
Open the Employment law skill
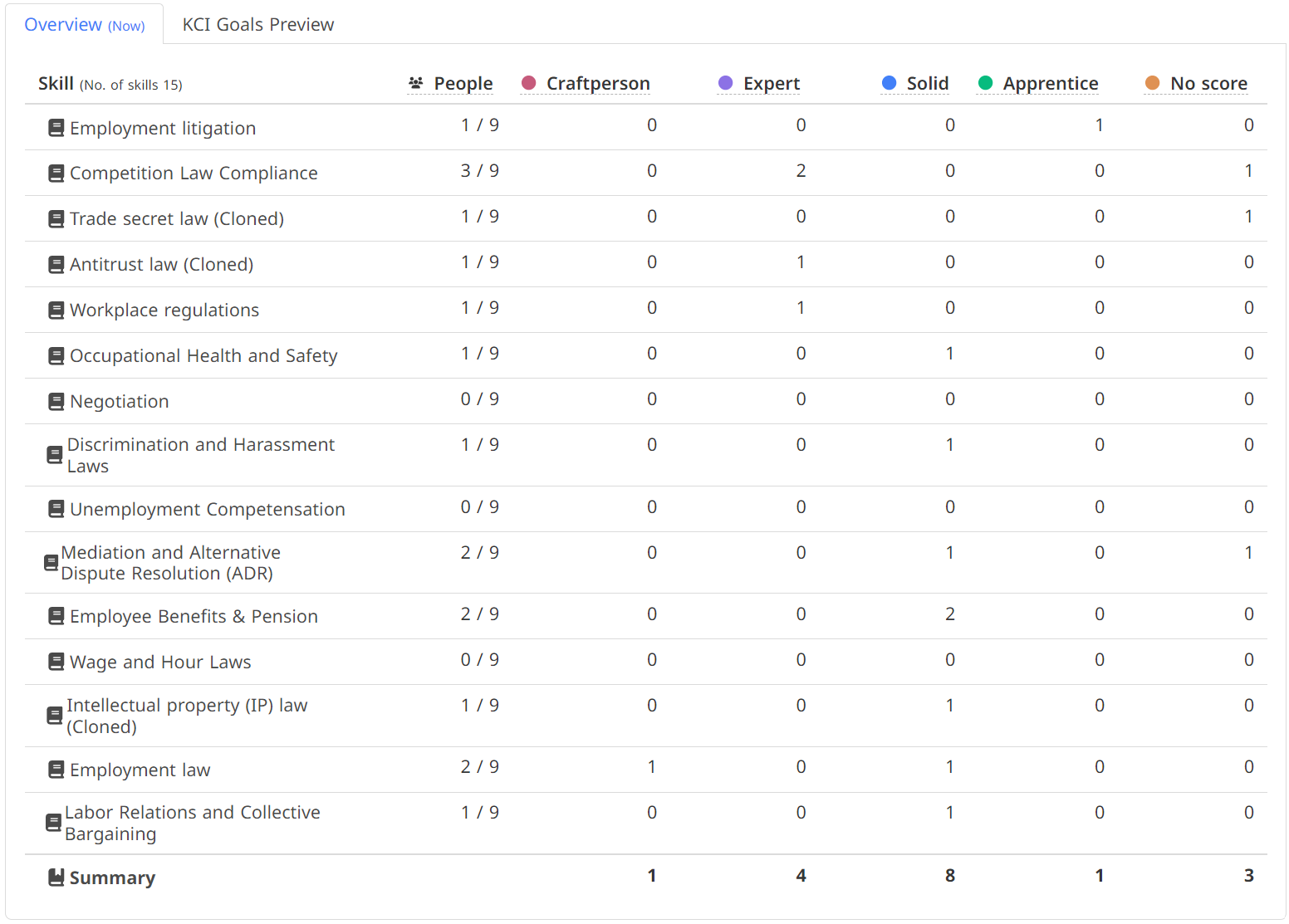[140, 770]
